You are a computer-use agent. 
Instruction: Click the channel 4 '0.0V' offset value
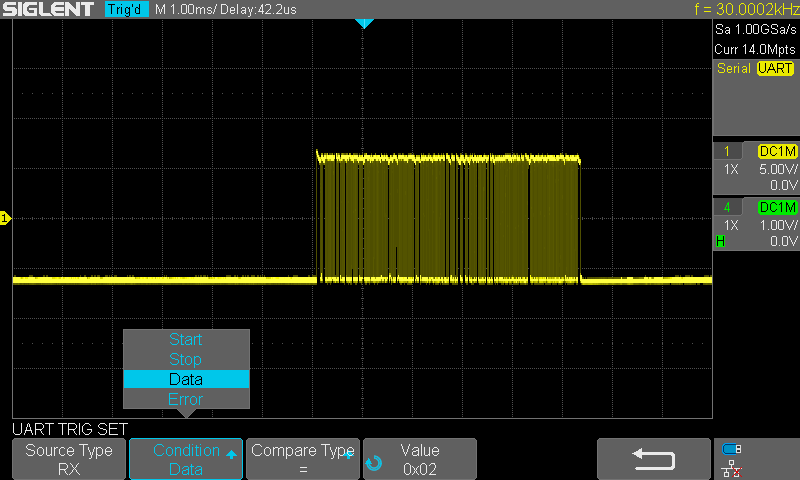click(784, 241)
